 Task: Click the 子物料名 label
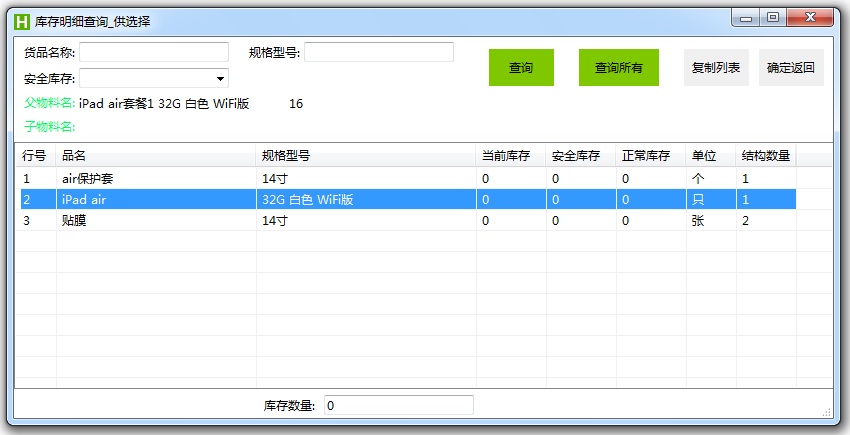[49, 127]
